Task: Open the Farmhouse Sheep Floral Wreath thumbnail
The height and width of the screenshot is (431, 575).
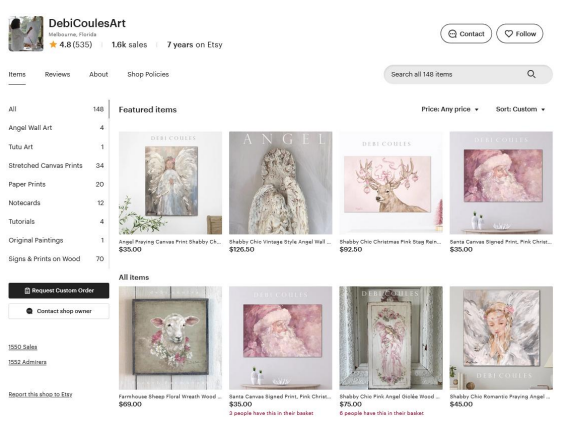Action: 170,338
